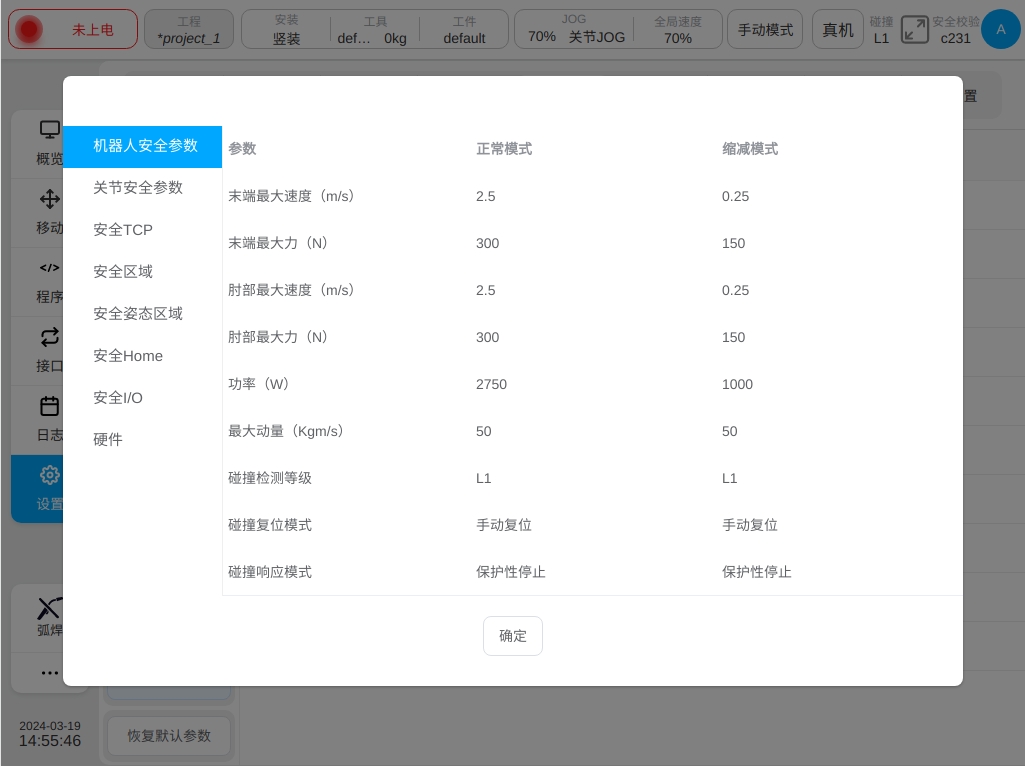Toggle the 真机 real machine switch
The height and width of the screenshot is (766, 1025).
tap(837, 30)
